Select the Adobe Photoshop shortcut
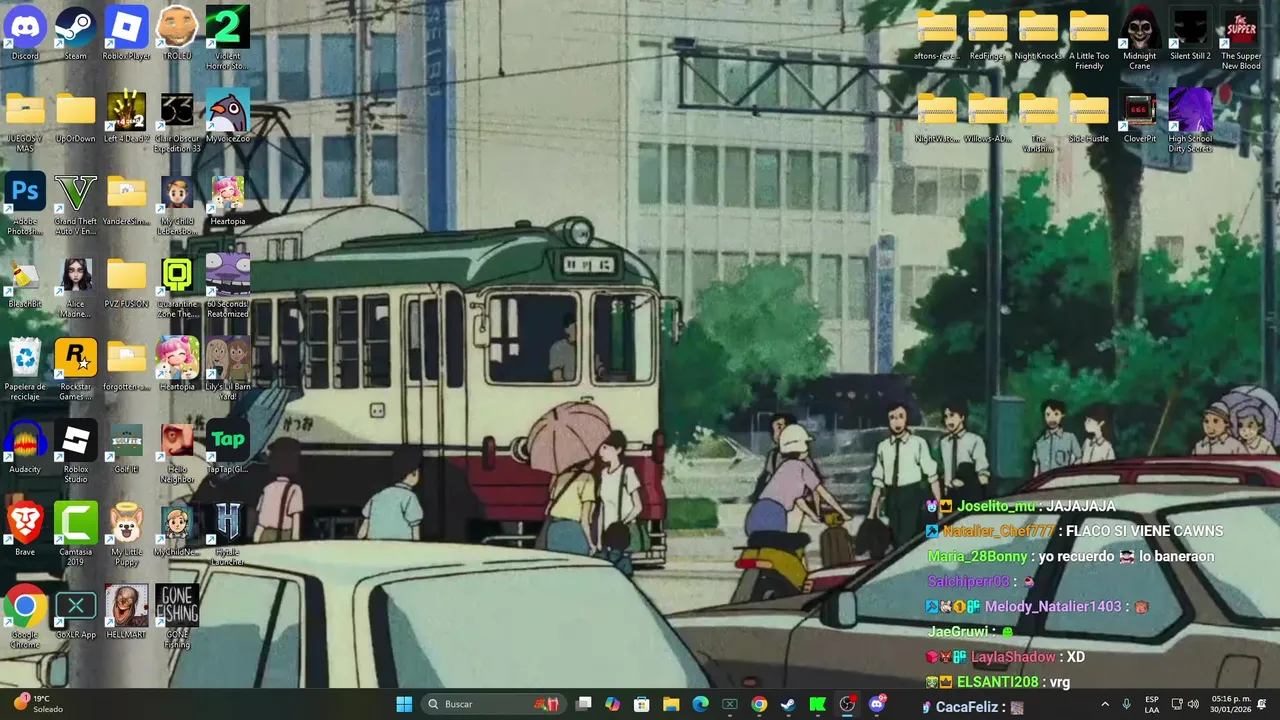Image resolution: width=1280 pixels, height=720 pixels. click(x=25, y=205)
